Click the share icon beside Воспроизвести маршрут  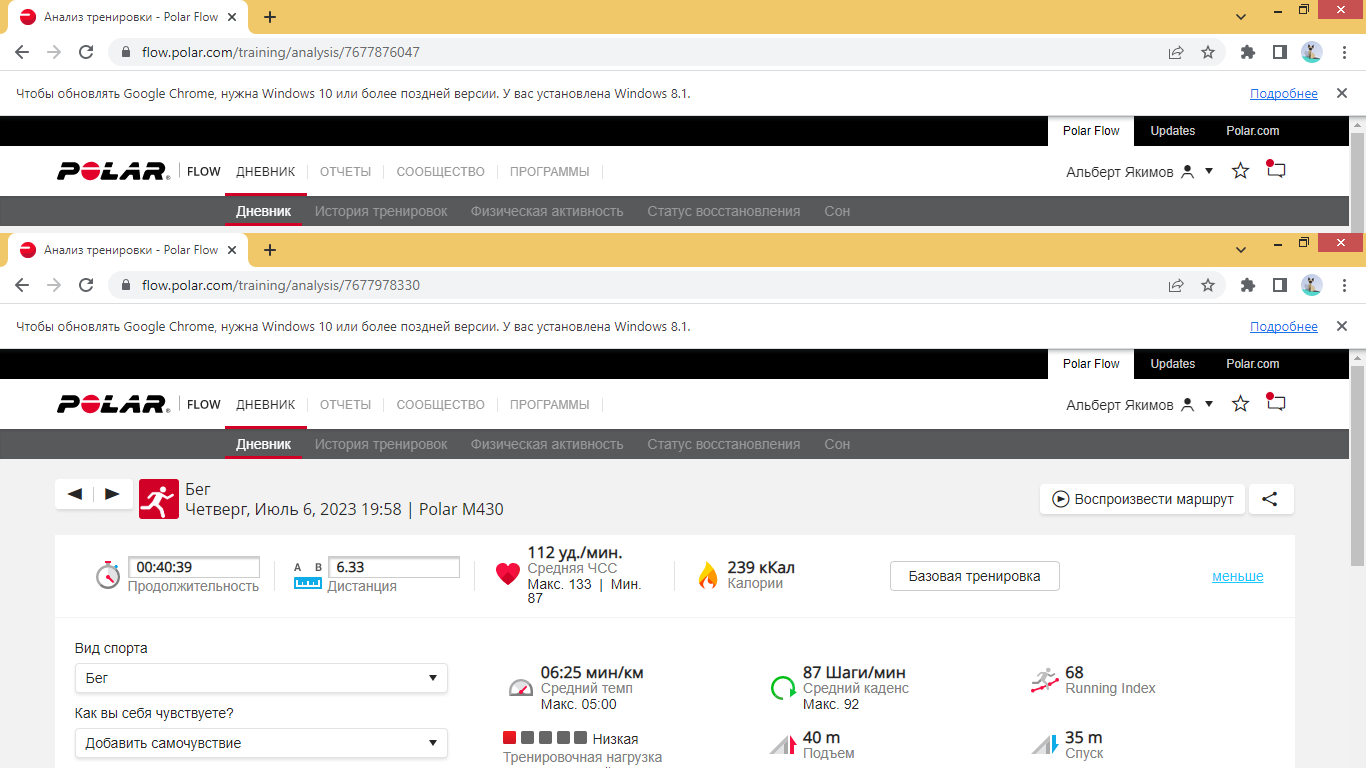pos(1270,499)
